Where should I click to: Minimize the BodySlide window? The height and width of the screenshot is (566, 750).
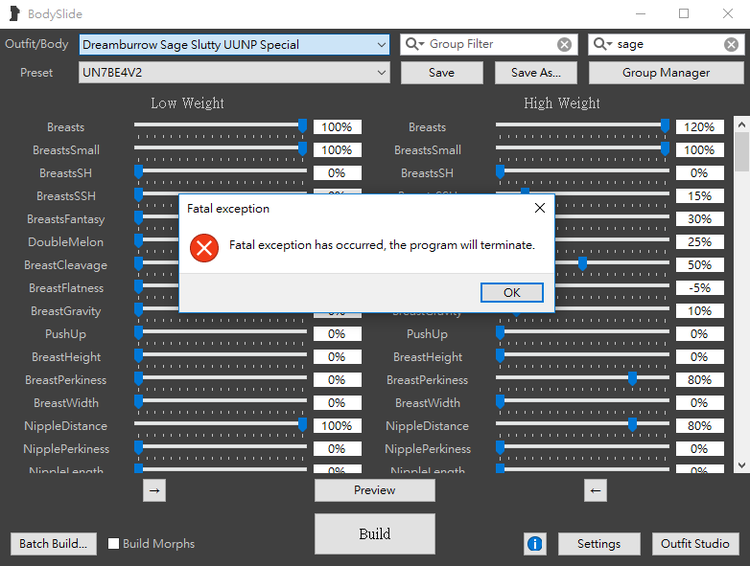pos(640,13)
